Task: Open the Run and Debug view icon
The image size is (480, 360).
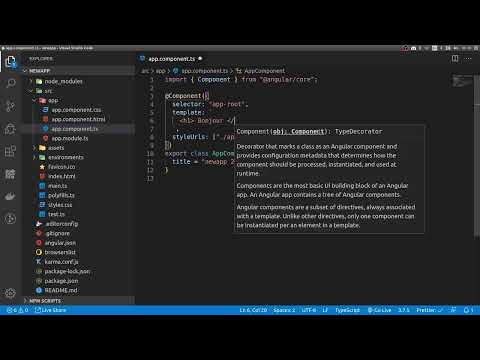Action: (11, 128)
